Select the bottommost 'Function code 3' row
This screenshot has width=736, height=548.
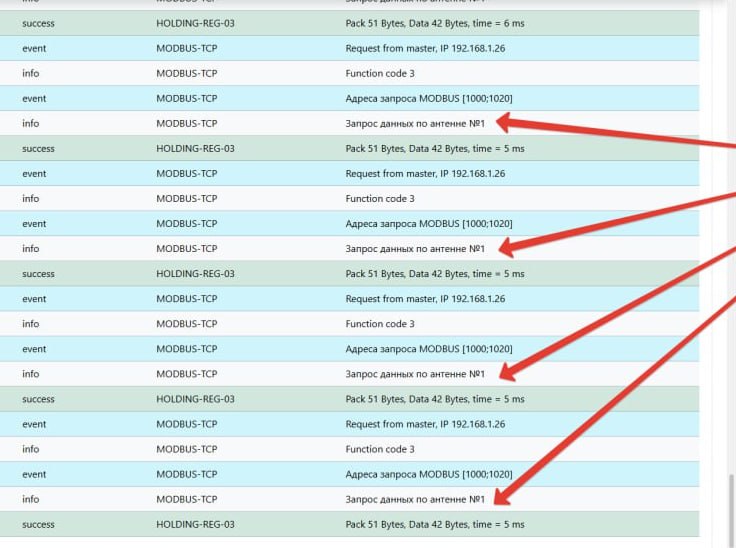click(380, 449)
